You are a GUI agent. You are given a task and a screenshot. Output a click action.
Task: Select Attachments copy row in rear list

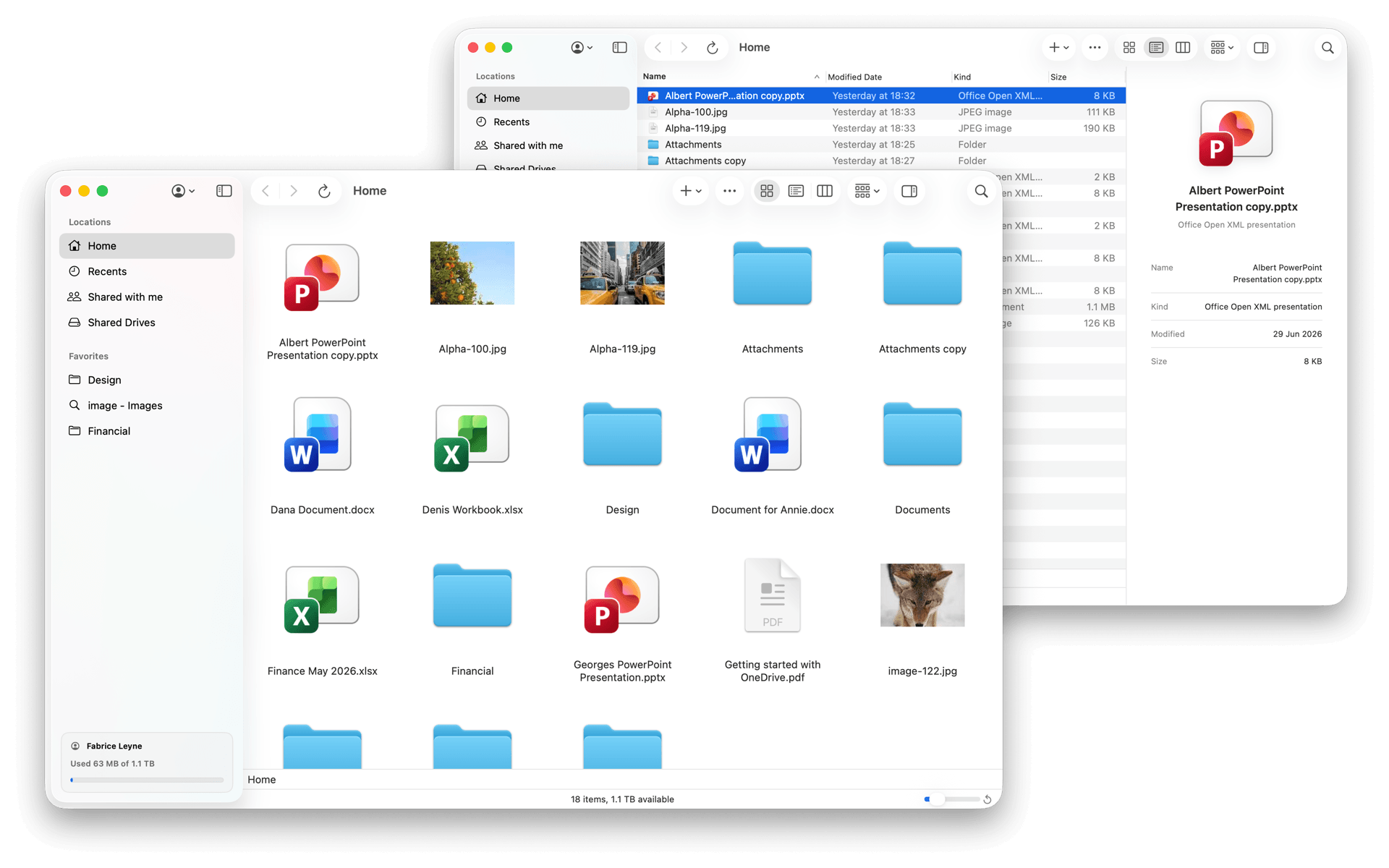pyautogui.click(x=881, y=161)
